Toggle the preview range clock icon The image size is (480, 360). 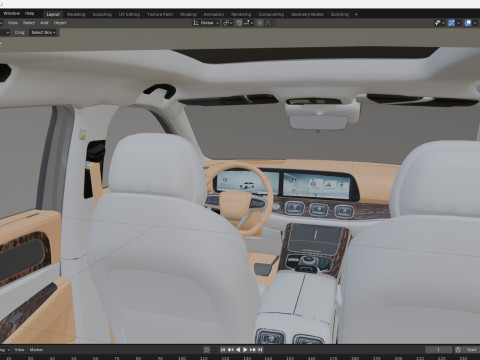[458, 350]
